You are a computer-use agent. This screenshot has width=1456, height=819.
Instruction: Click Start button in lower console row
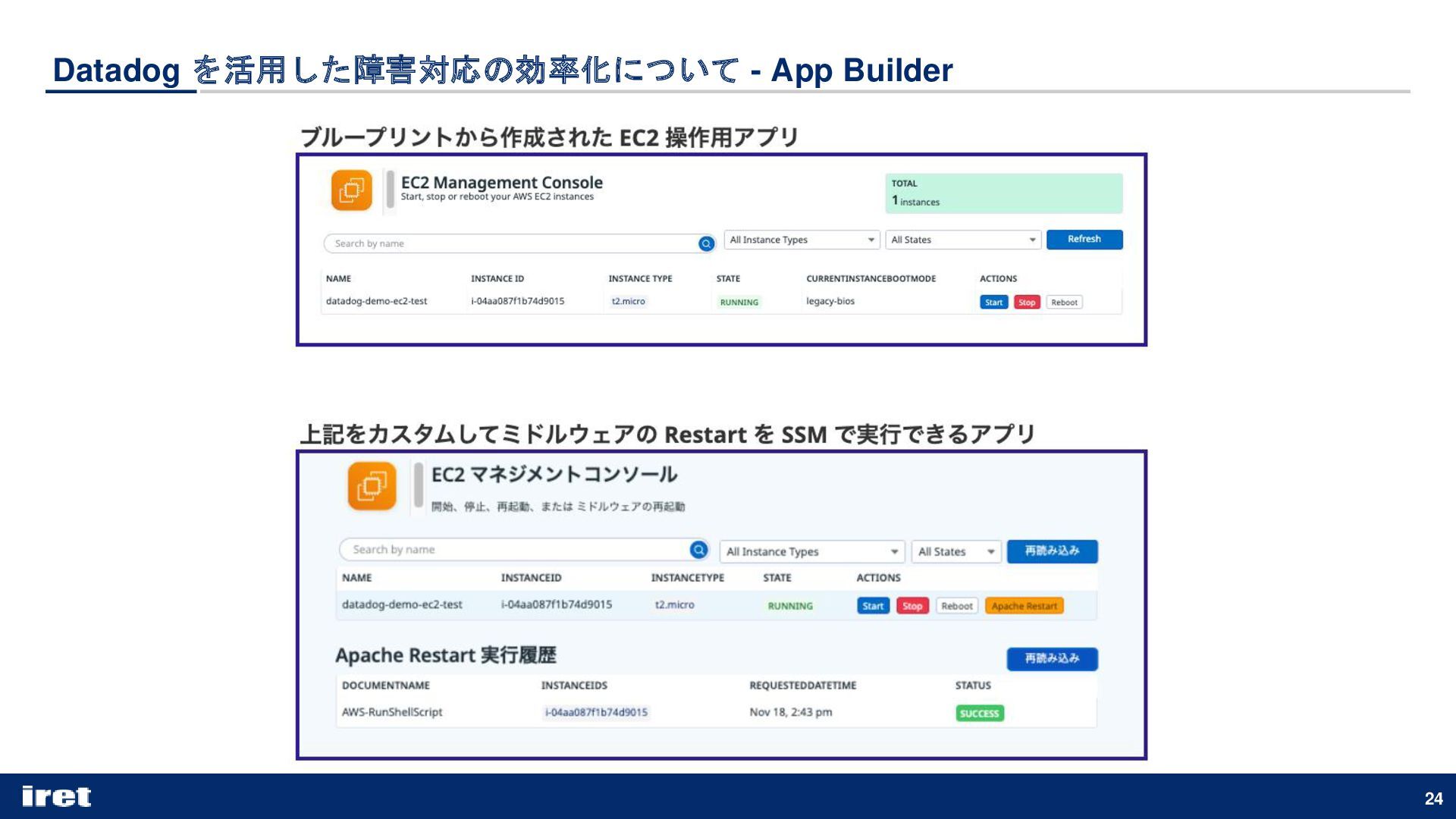(873, 606)
